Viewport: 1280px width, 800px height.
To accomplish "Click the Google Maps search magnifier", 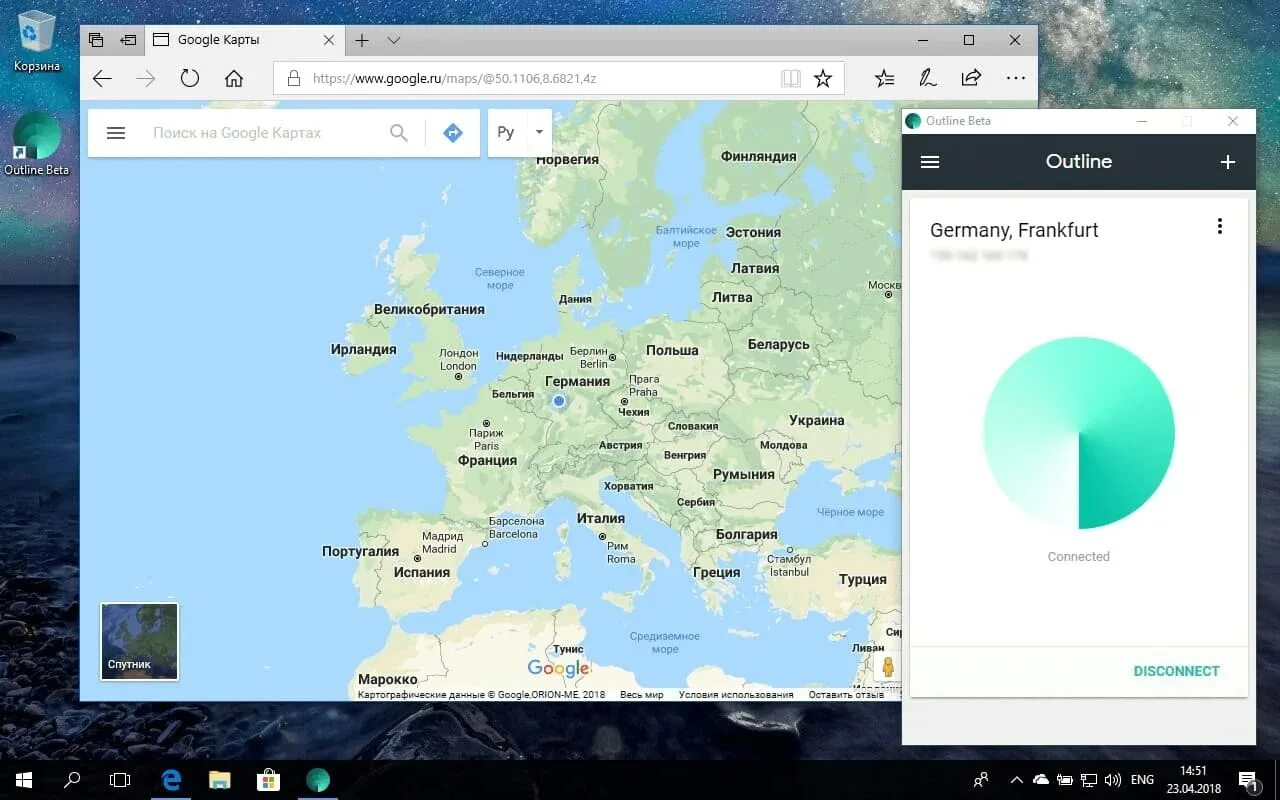I will coord(399,133).
